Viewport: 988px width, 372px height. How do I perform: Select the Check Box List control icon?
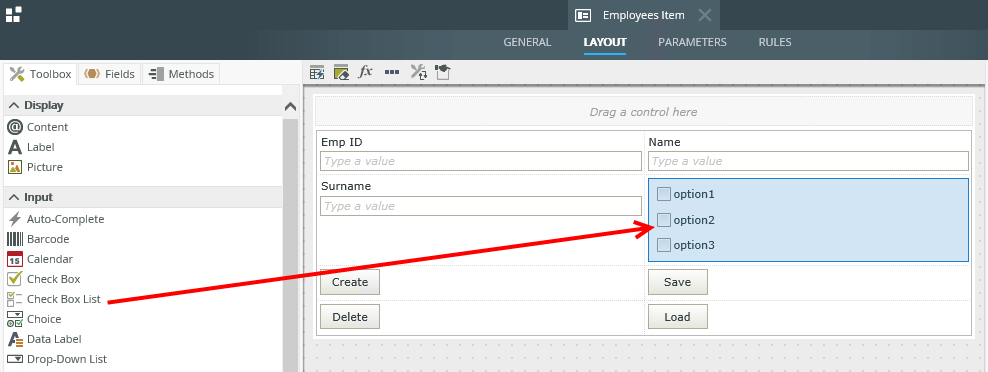click(14, 299)
